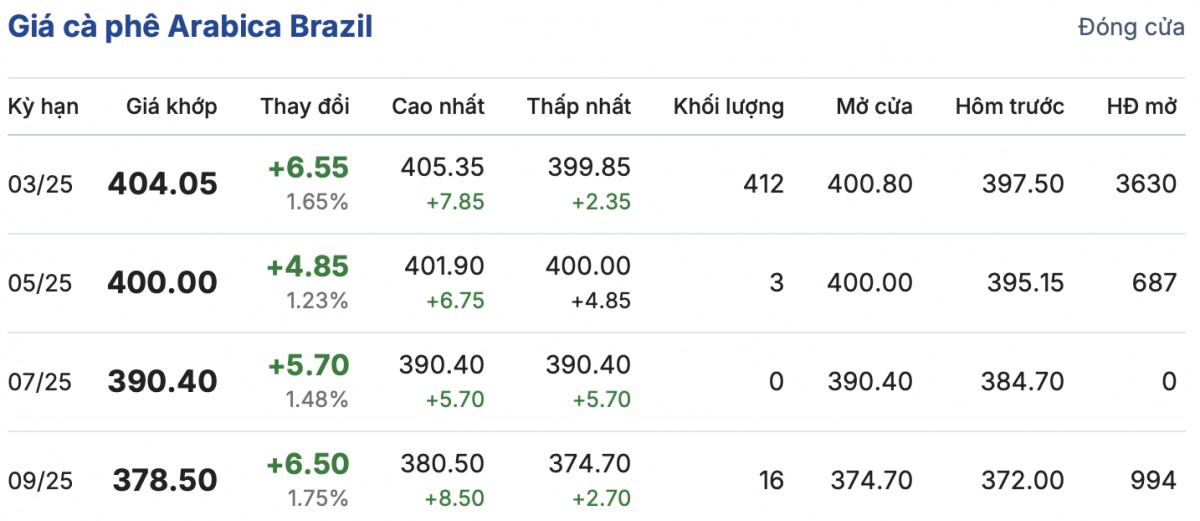Select the 390.40 bold matched price
1200x521 pixels.
[162, 382]
